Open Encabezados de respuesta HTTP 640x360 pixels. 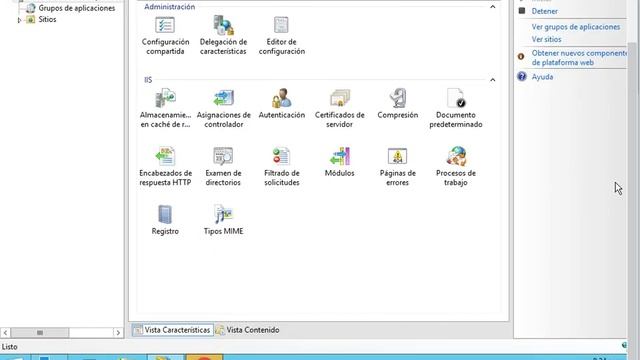click(165, 167)
